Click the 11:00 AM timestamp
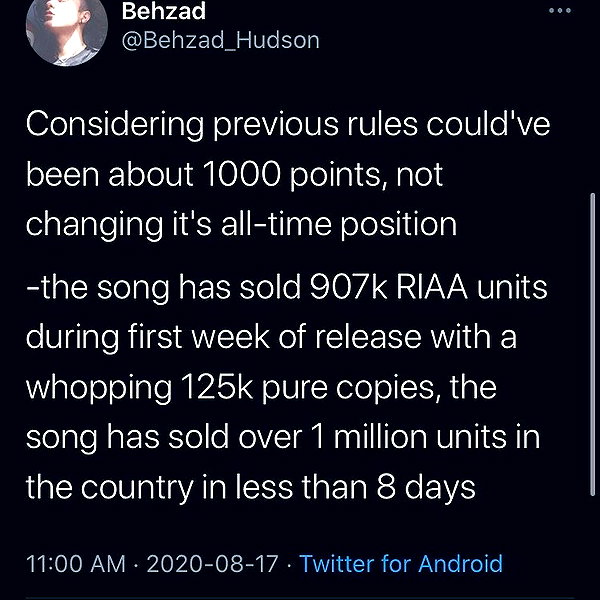The height and width of the screenshot is (600, 600). 76,564
